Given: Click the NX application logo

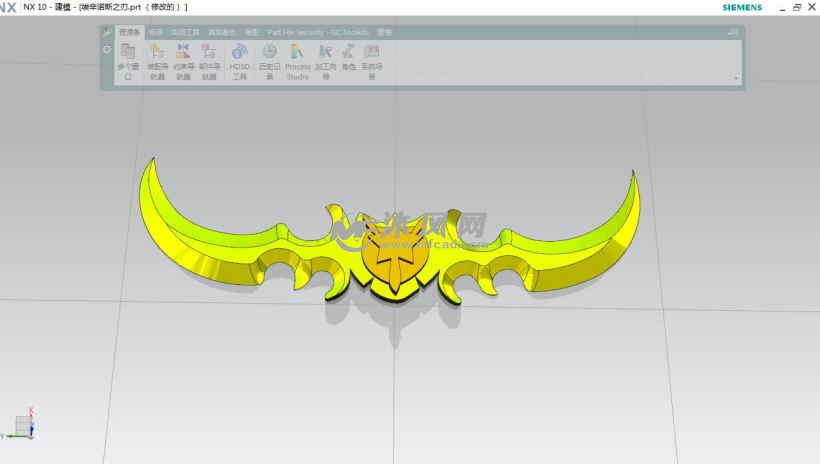Looking at the screenshot, I should coord(8,7).
